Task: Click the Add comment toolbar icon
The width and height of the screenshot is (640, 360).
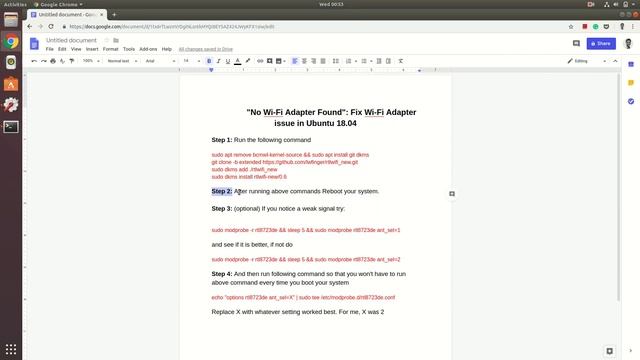Action: 269,61
